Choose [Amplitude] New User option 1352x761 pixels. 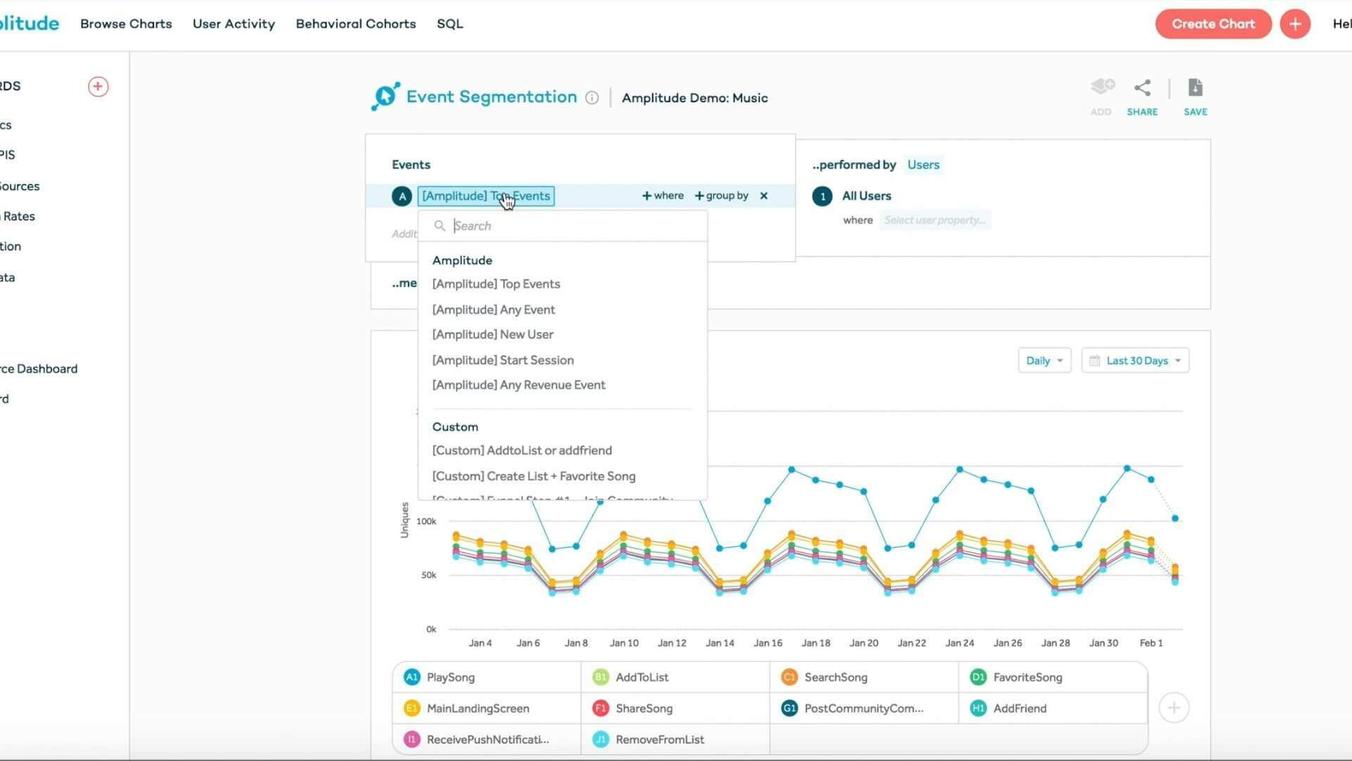492,335
